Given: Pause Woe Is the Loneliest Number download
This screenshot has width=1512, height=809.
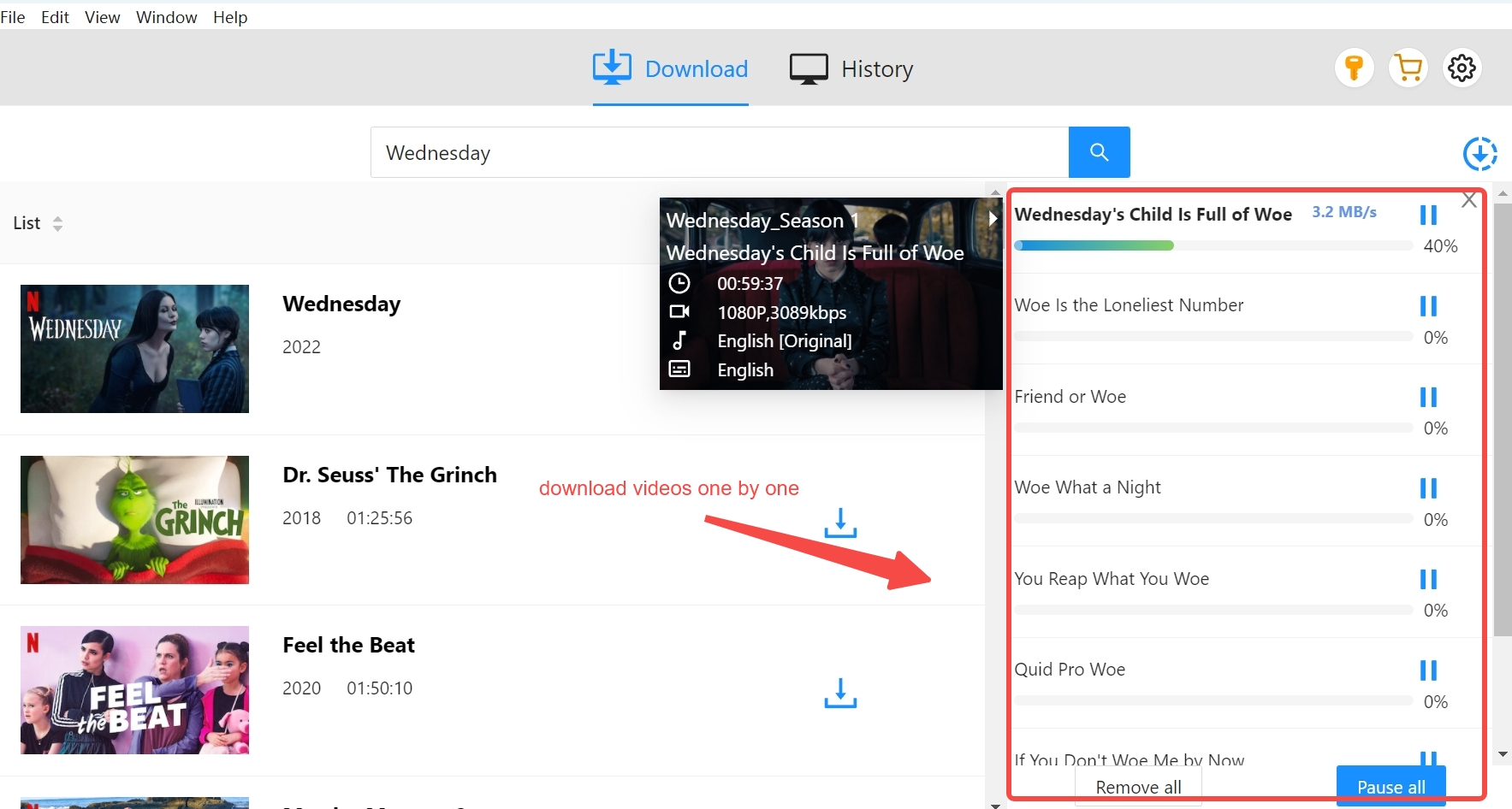Looking at the screenshot, I should tap(1428, 305).
